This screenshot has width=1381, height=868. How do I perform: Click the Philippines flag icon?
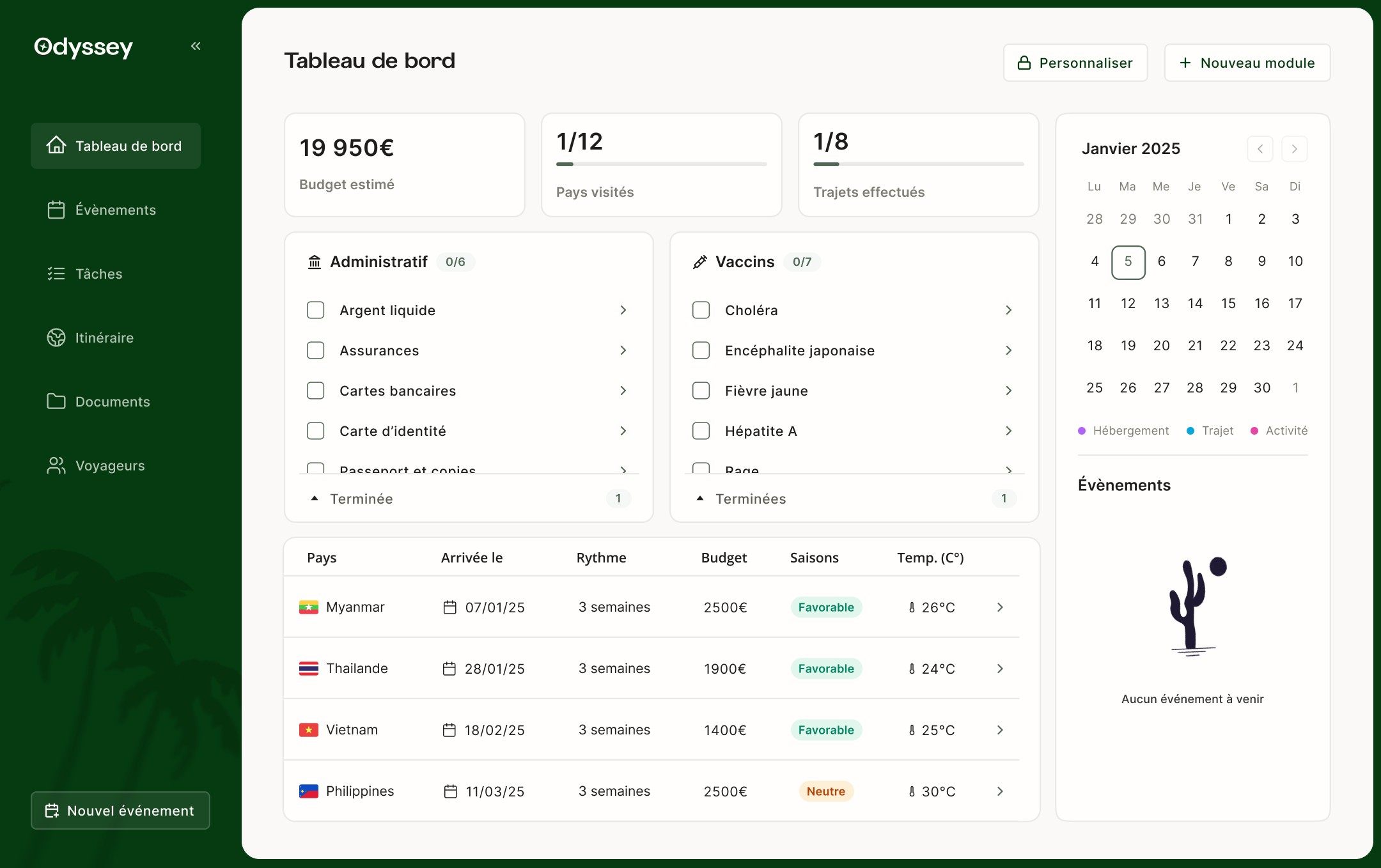(309, 791)
